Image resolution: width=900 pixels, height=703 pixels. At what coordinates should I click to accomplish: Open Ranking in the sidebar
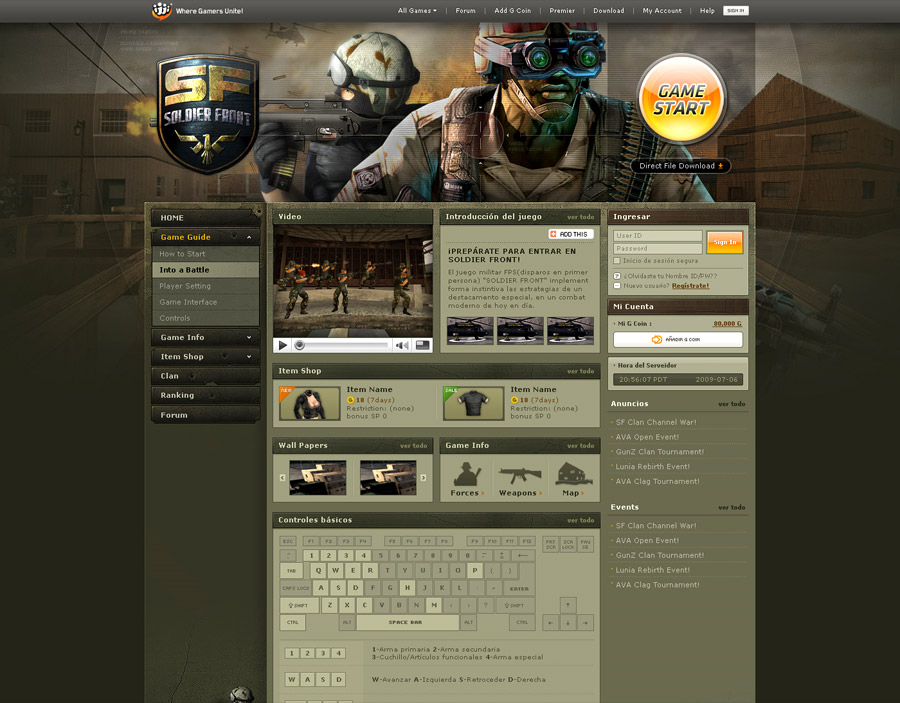tap(205, 395)
